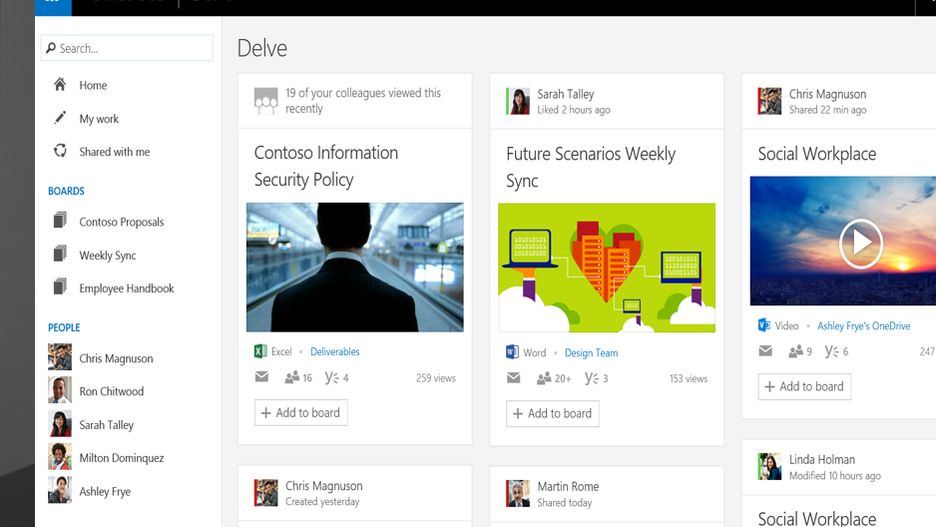Viewport: 936px width, 527px height.
Task: Click the Yammer icon on Future Scenarios card
Action: (x=591, y=378)
